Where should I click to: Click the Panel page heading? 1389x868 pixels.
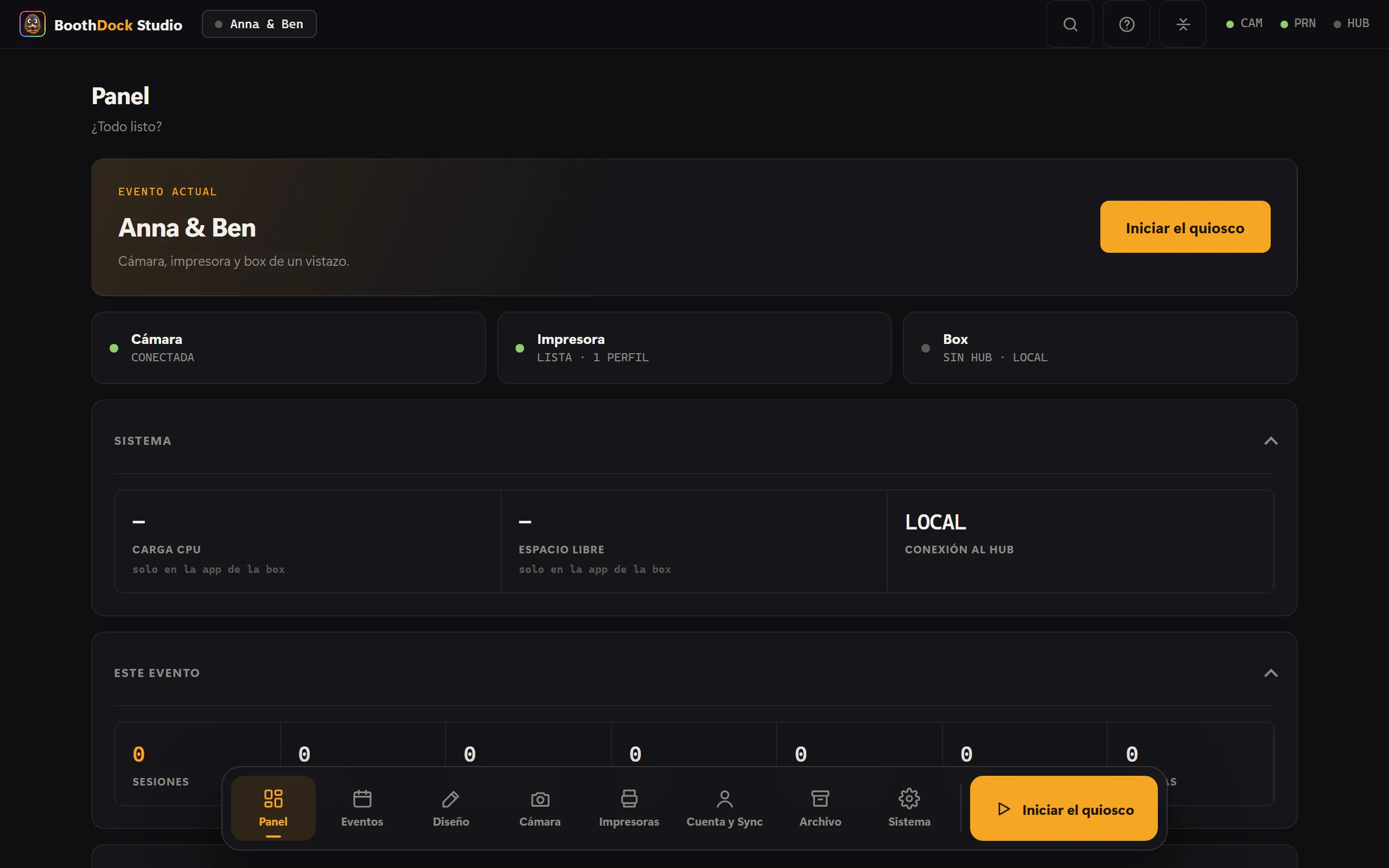pyautogui.click(x=120, y=96)
